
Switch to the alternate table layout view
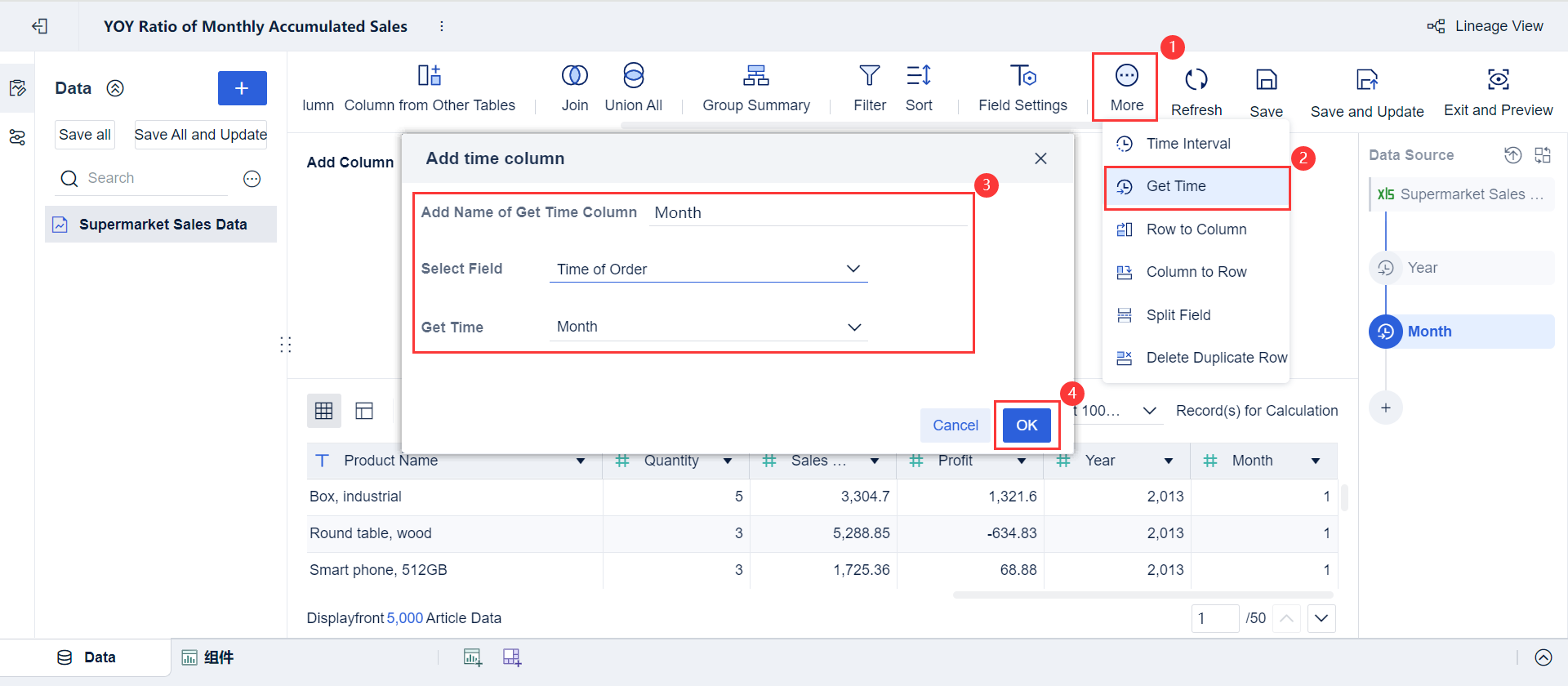[364, 411]
